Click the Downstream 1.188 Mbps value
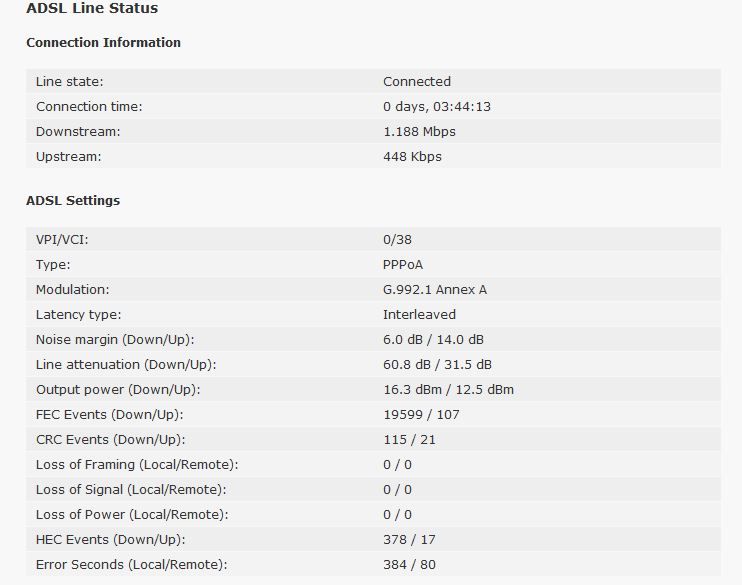742x585 pixels. 419,132
